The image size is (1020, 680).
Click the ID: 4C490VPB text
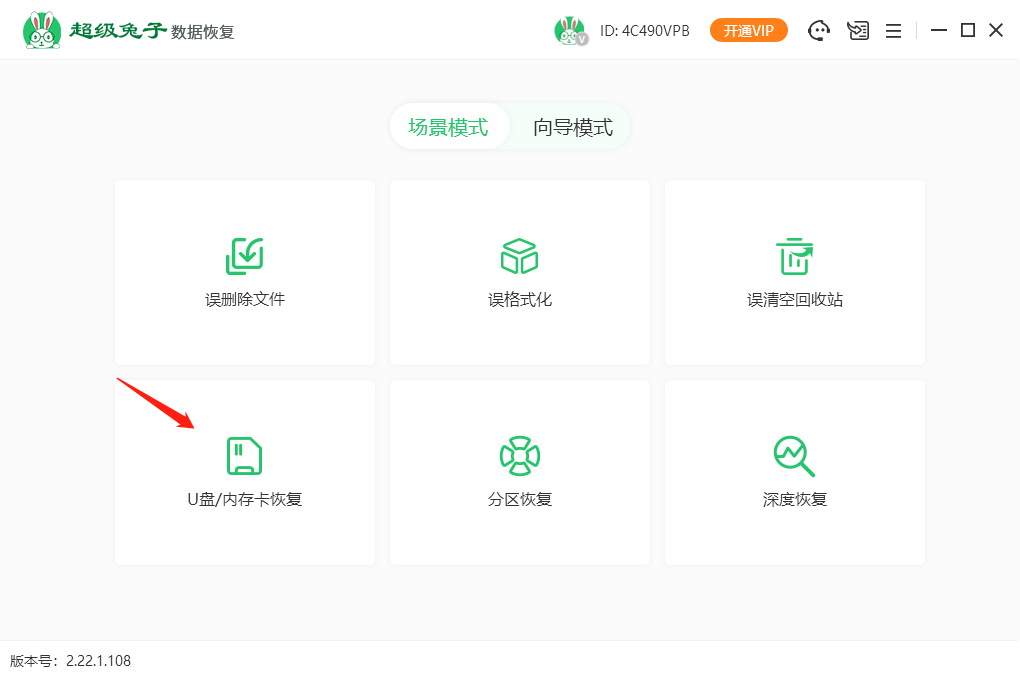point(645,31)
